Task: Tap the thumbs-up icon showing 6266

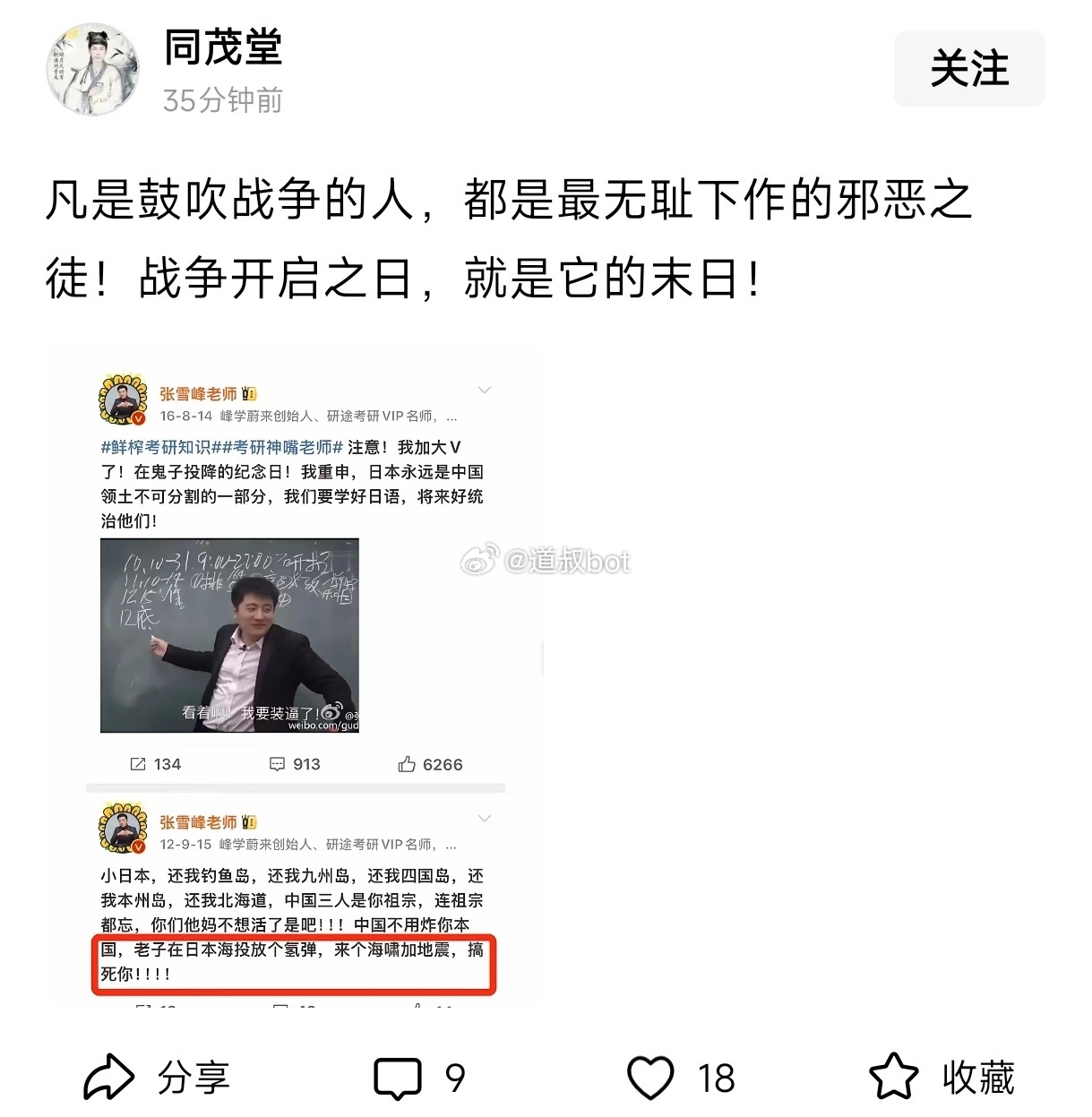Action: pyautogui.click(x=407, y=764)
